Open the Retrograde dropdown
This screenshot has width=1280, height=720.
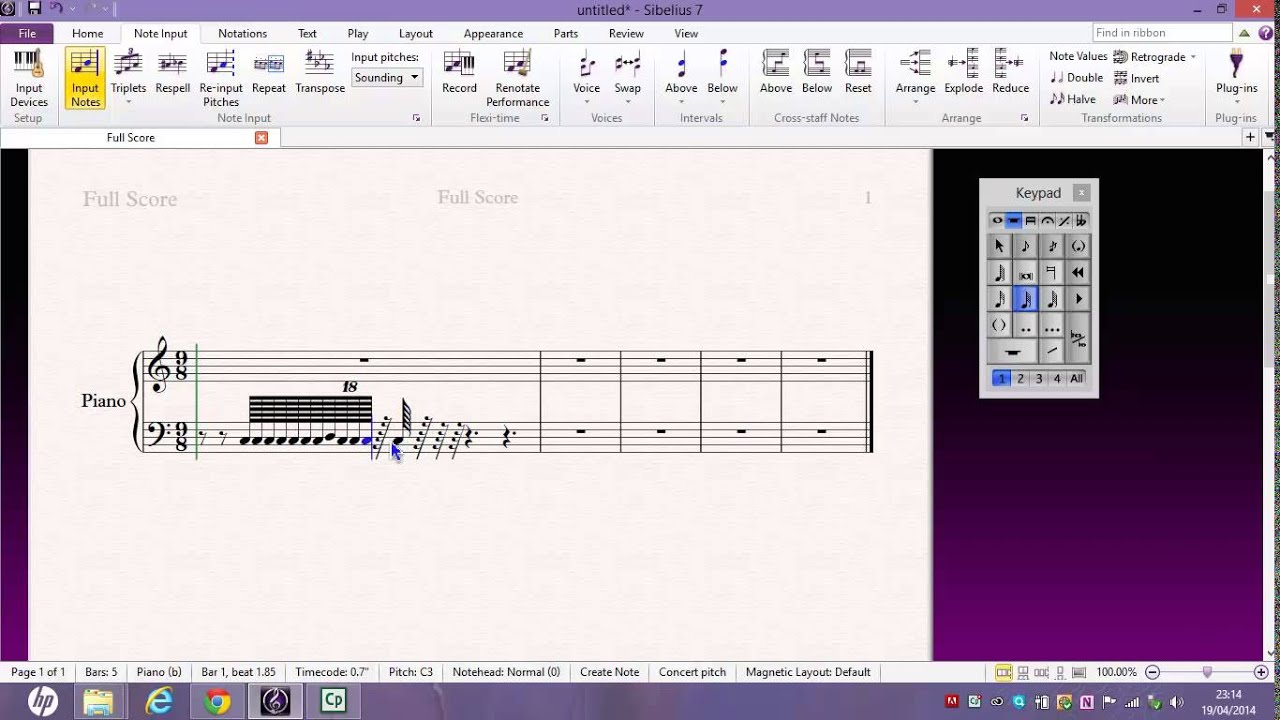(x=1155, y=57)
